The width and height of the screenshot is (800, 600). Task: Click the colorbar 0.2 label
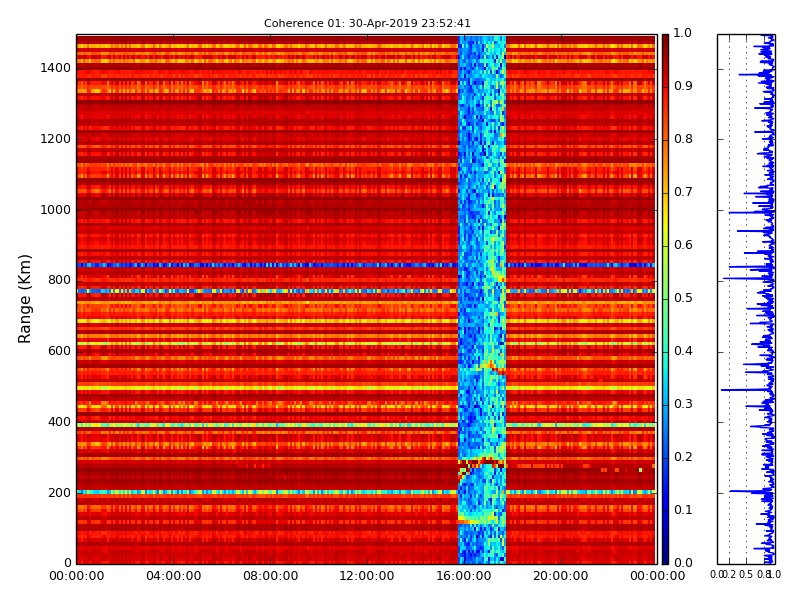tap(683, 457)
